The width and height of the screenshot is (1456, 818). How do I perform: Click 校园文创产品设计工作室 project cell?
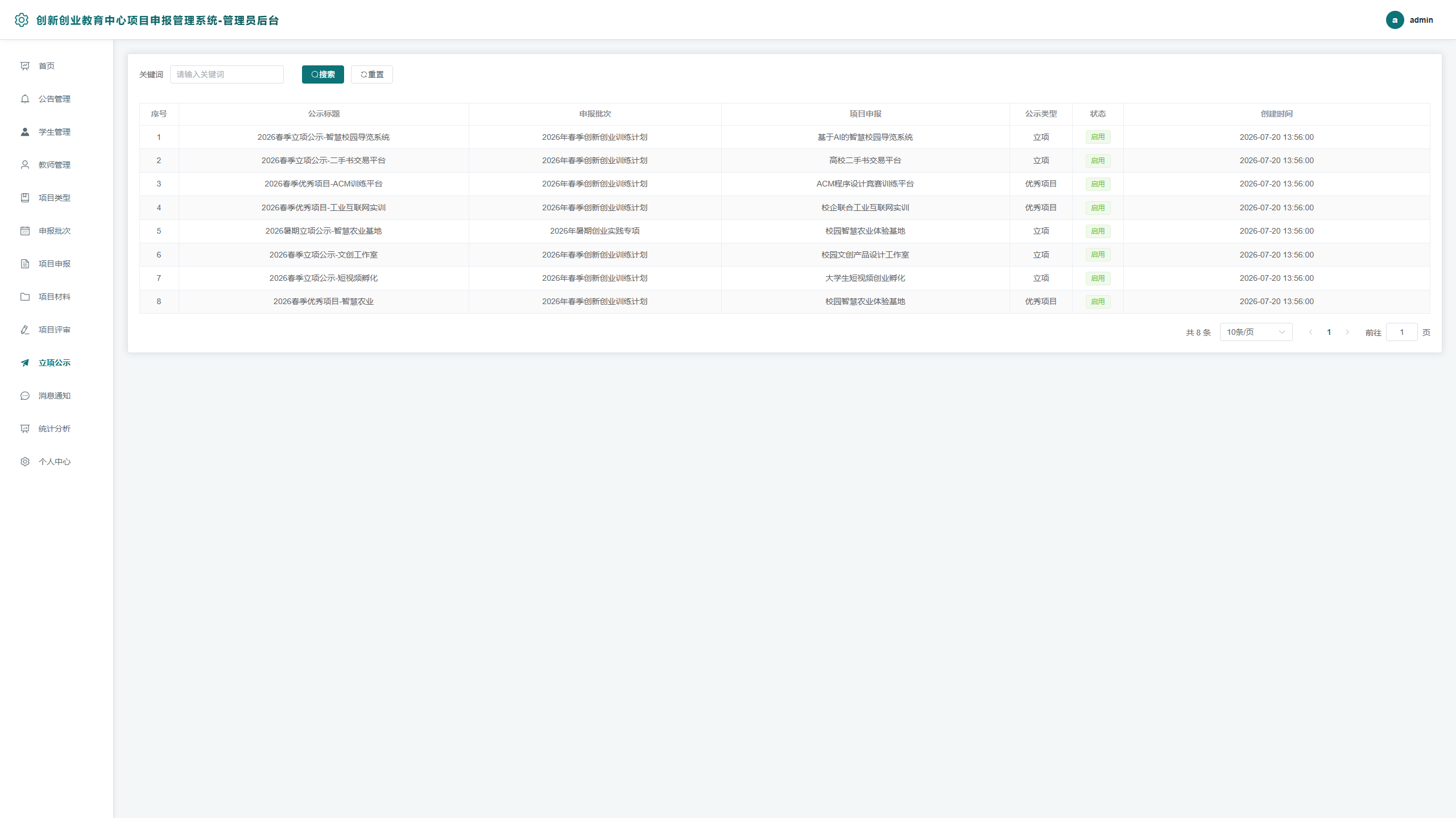(865, 255)
